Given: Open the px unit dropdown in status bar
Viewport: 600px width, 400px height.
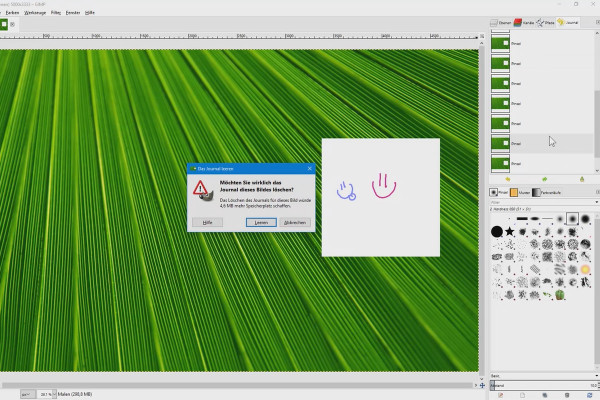Looking at the screenshot, I should point(28,394).
